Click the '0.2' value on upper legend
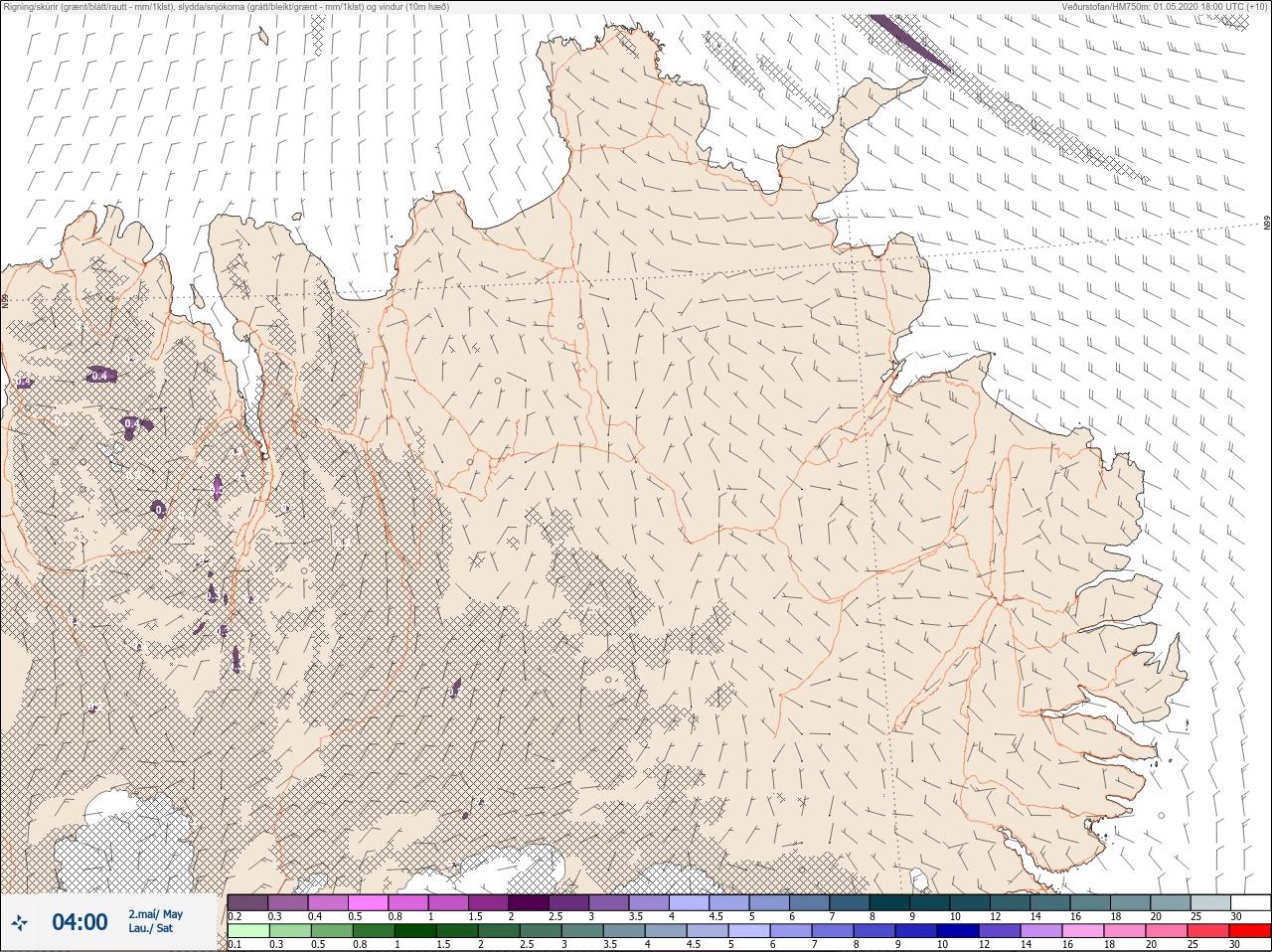The image size is (1272, 952). (235, 916)
